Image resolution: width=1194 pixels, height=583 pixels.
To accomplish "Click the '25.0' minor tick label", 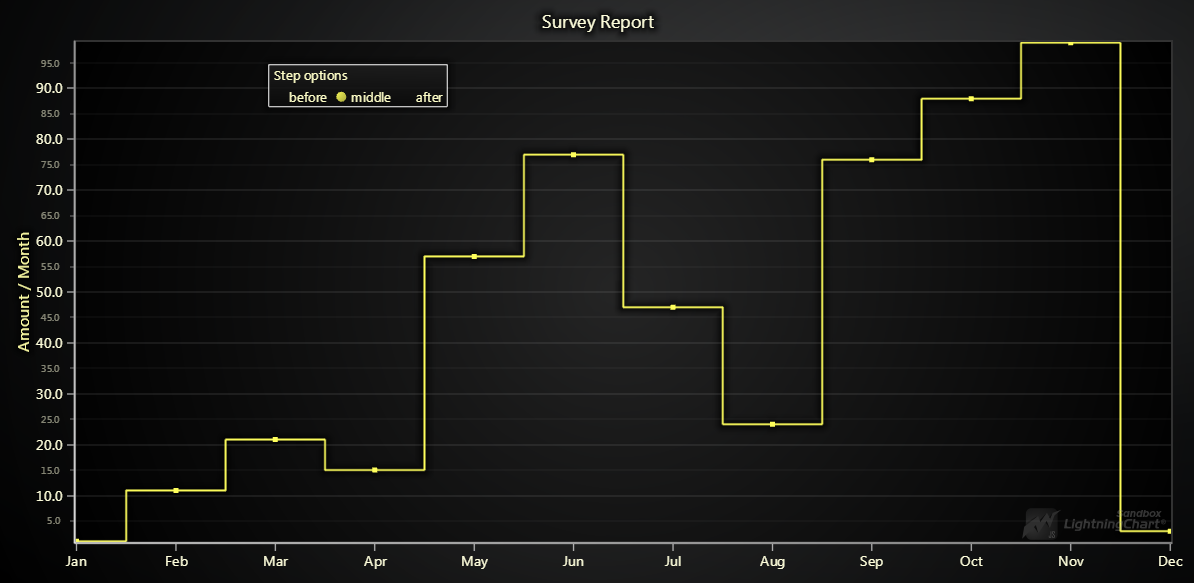I will coord(50,419).
